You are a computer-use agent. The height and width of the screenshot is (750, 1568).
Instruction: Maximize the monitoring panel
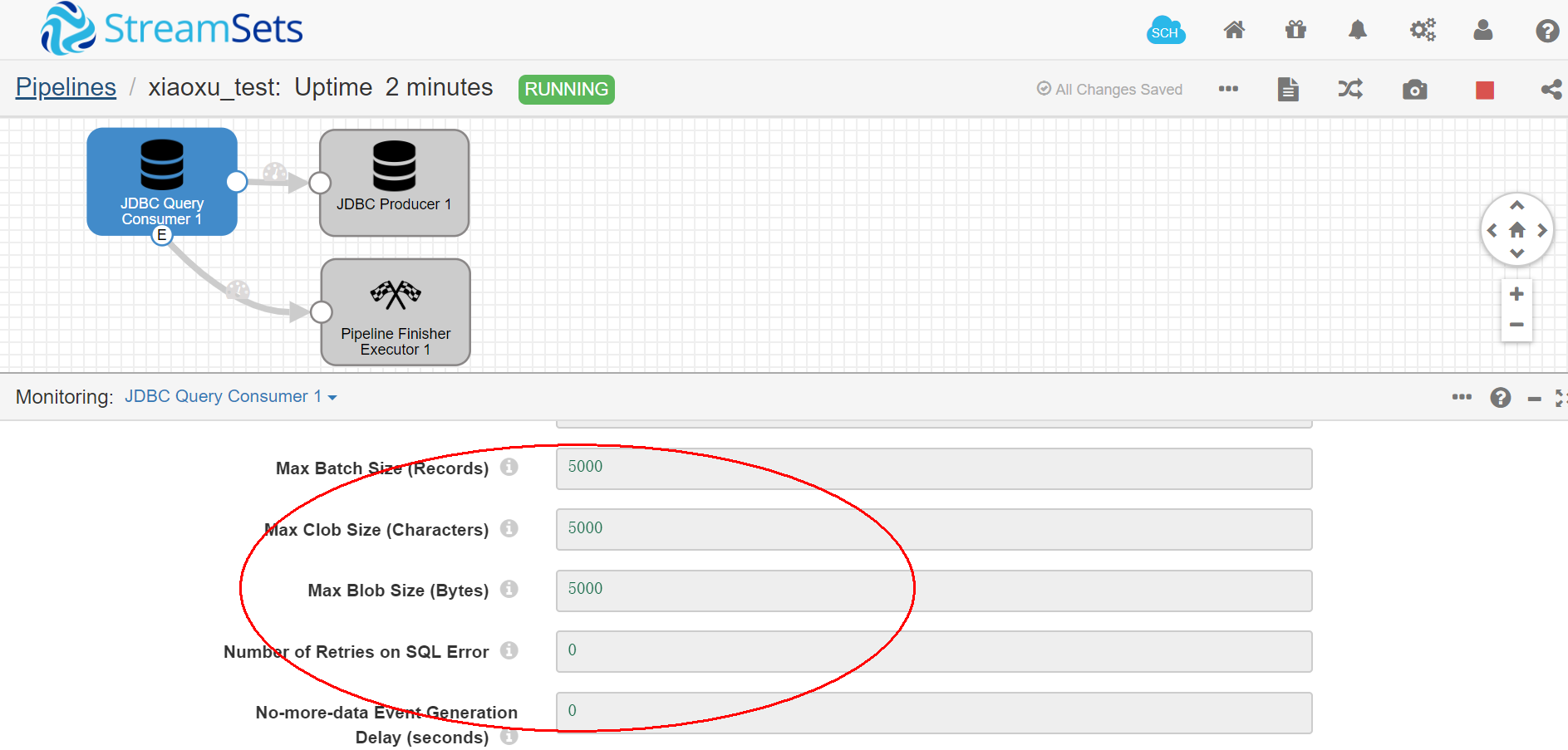click(1561, 399)
